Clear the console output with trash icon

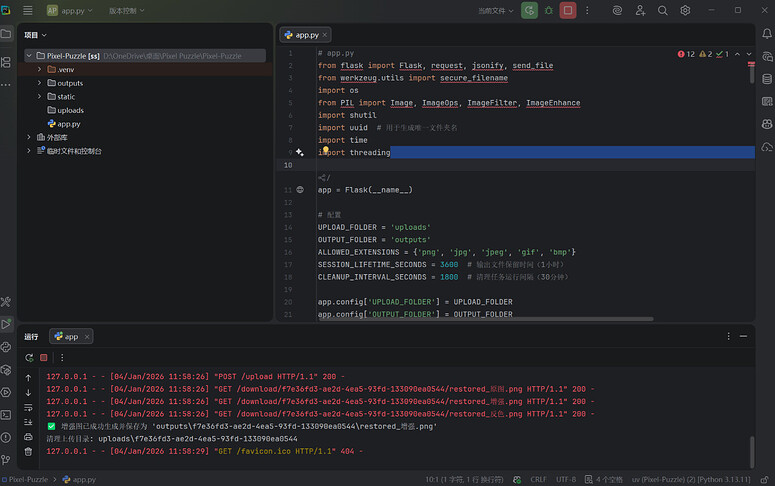coord(29,451)
